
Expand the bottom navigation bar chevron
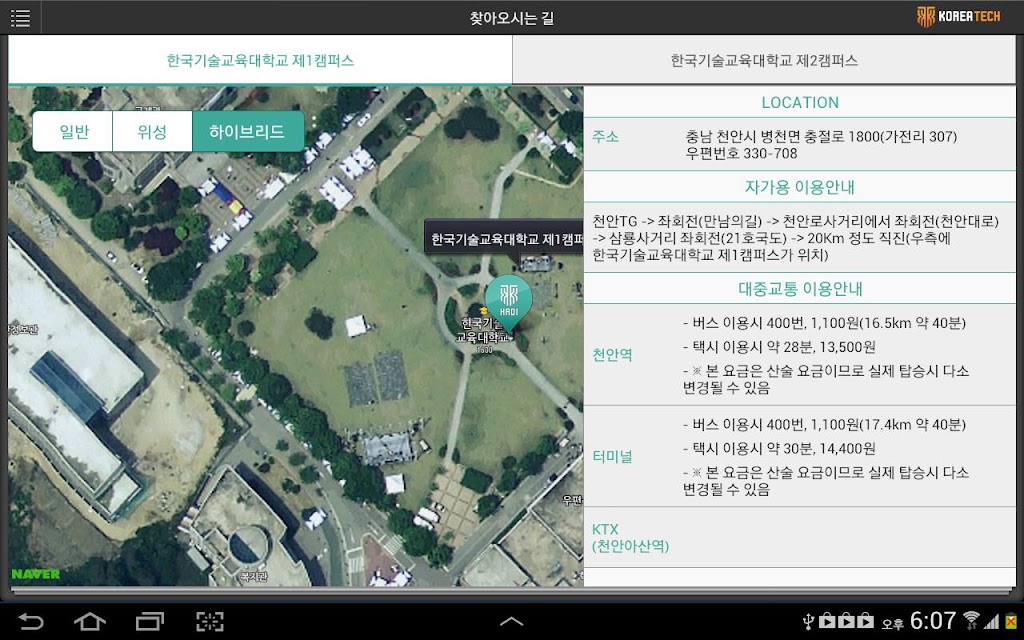click(x=511, y=621)
